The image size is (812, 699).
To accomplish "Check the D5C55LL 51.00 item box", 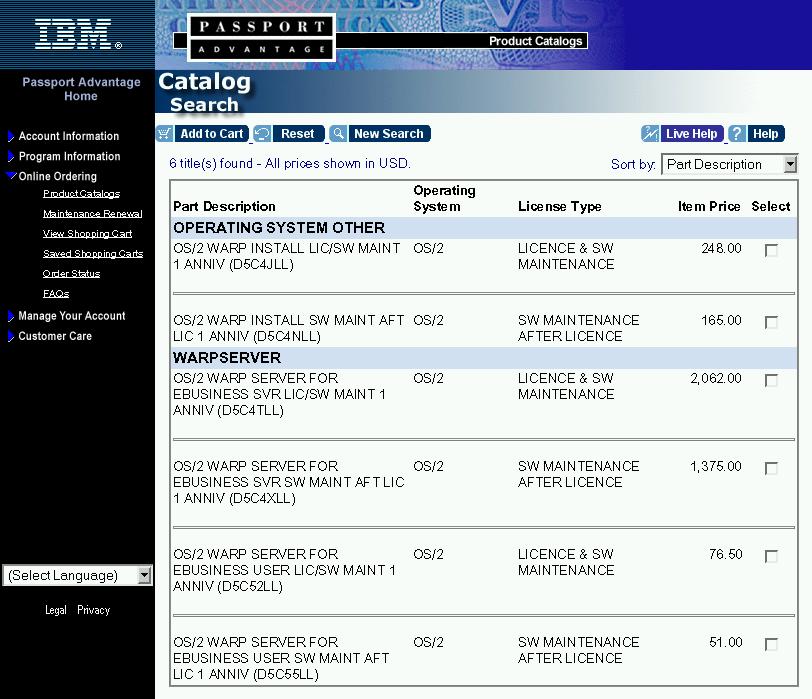I will [x=771, y=645].
